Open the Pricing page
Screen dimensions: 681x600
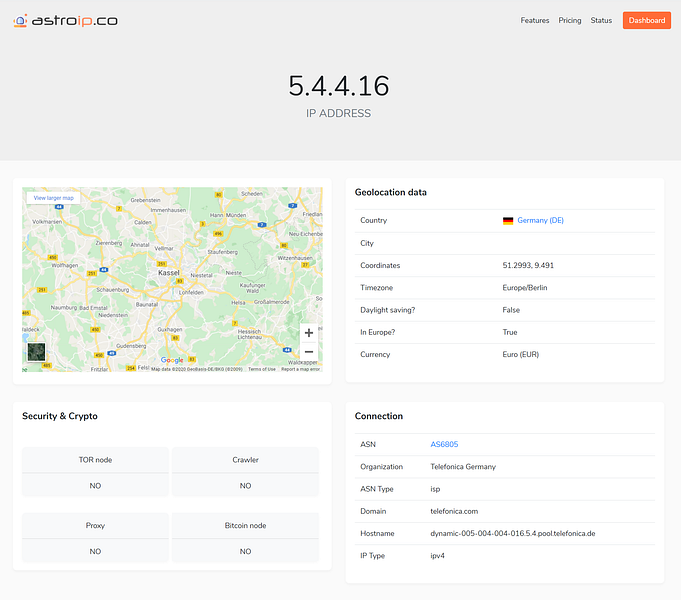click(570, 20)
